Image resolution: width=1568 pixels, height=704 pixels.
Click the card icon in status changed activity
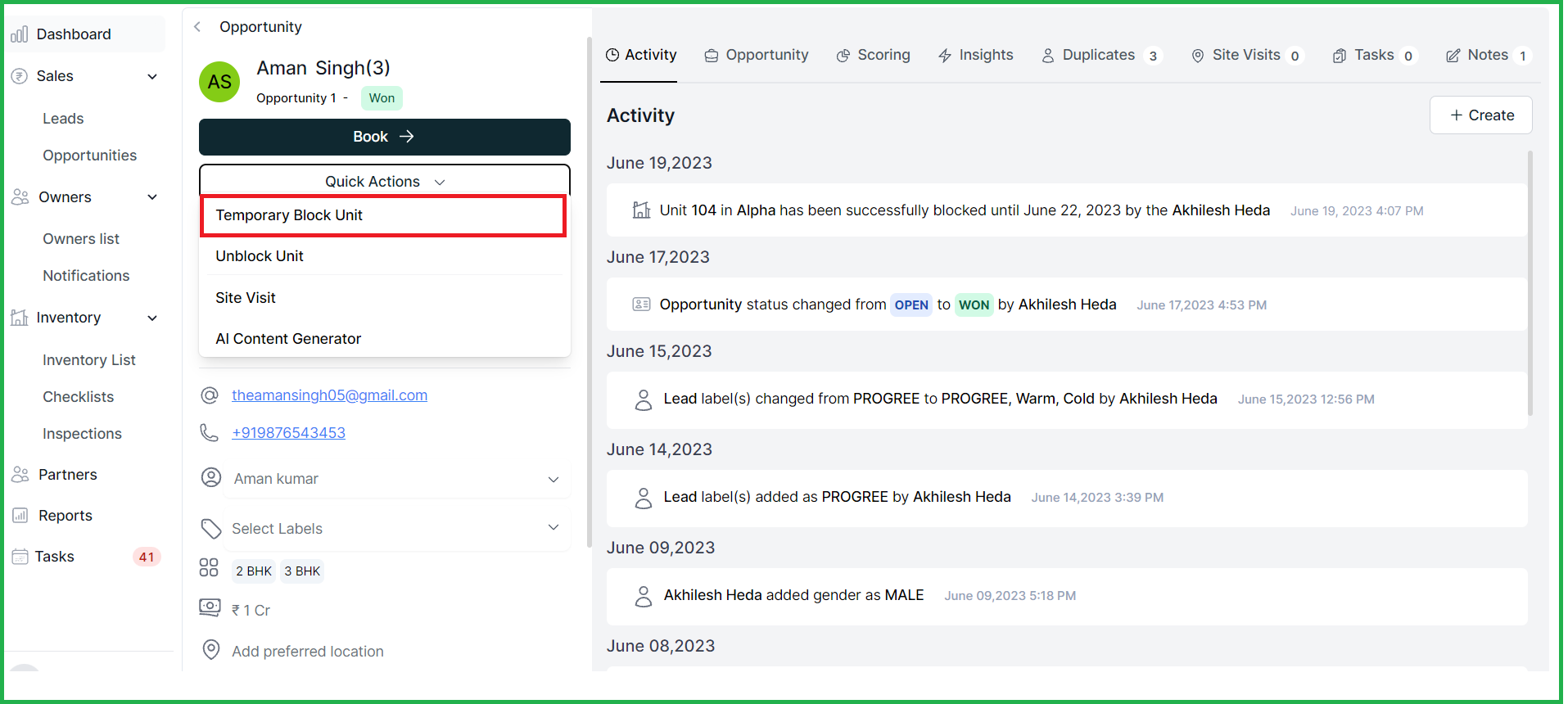coord(642,305)
